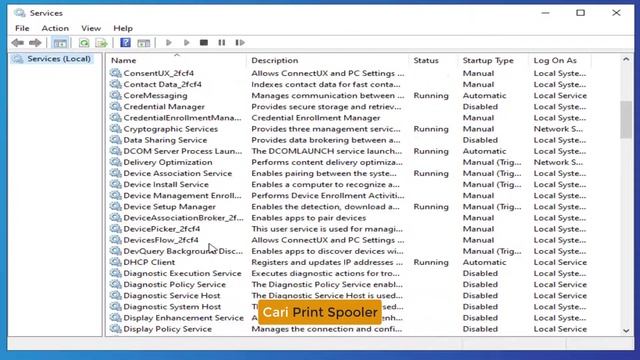Sort by the Startup Type column header
This screenshot has height=360, width=640.
pos(493,60)
